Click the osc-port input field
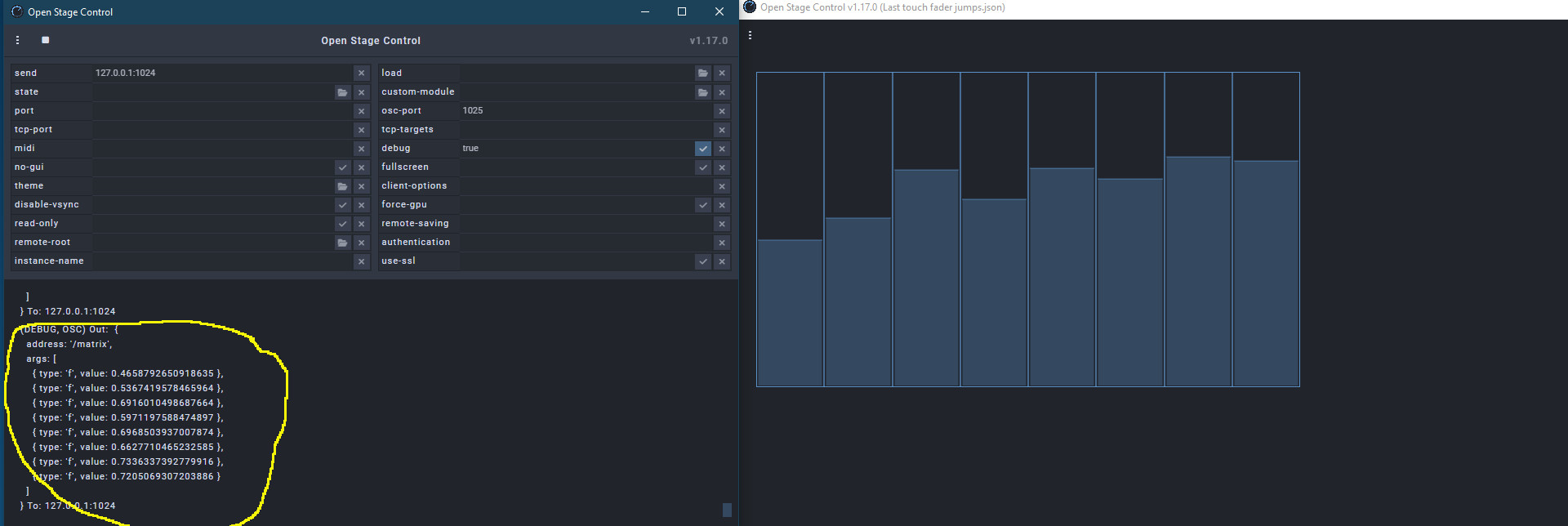 (586, 110)
